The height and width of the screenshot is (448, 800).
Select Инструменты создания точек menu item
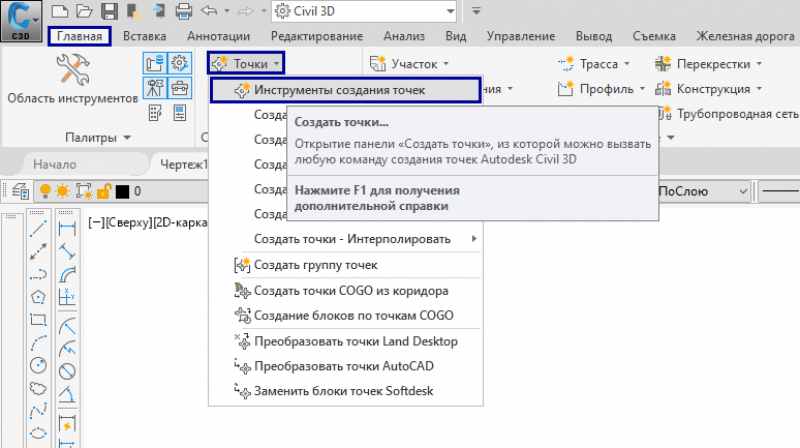point(345,90)
